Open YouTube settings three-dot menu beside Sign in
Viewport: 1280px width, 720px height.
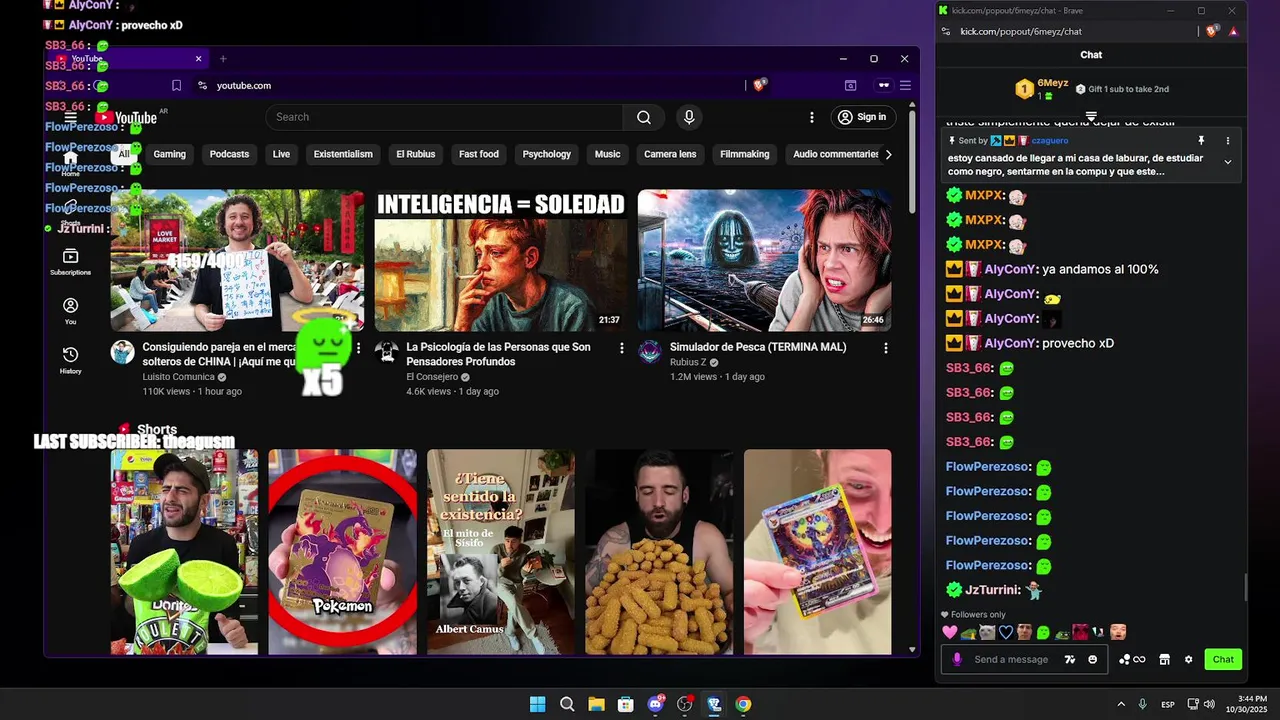(812, 117)
